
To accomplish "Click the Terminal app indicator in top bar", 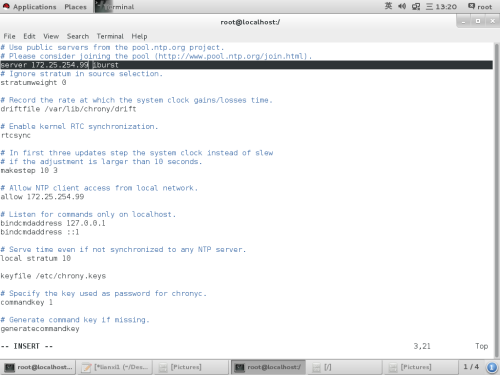I will [115, 7].
